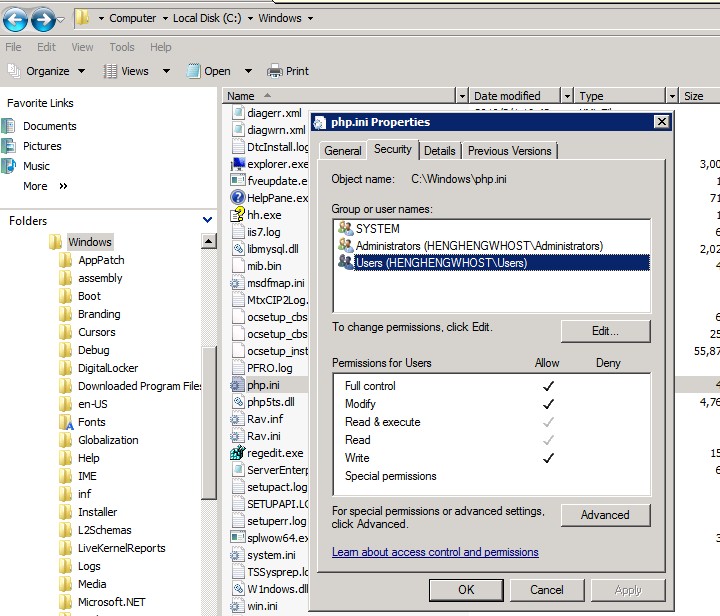
Task: Select the php.ini file icon in list
Action: coord(237,385)
